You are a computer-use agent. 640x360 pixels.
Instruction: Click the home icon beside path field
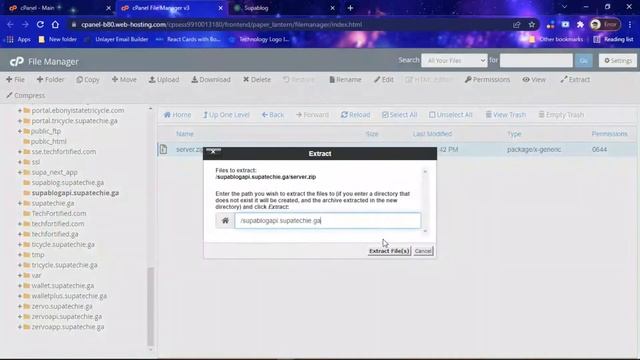pos(225,220)
